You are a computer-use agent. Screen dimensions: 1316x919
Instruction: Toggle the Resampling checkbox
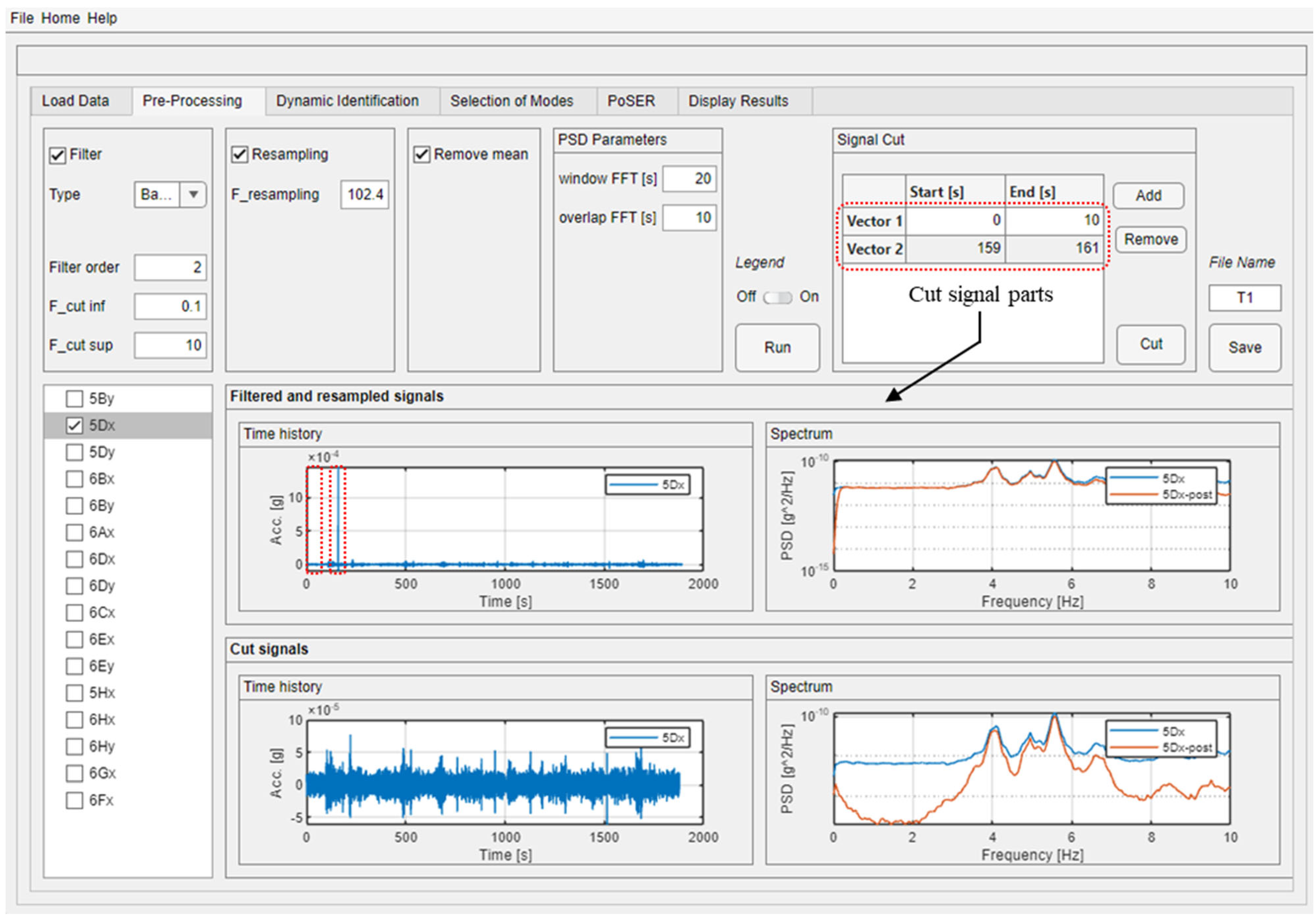point(240,155)
